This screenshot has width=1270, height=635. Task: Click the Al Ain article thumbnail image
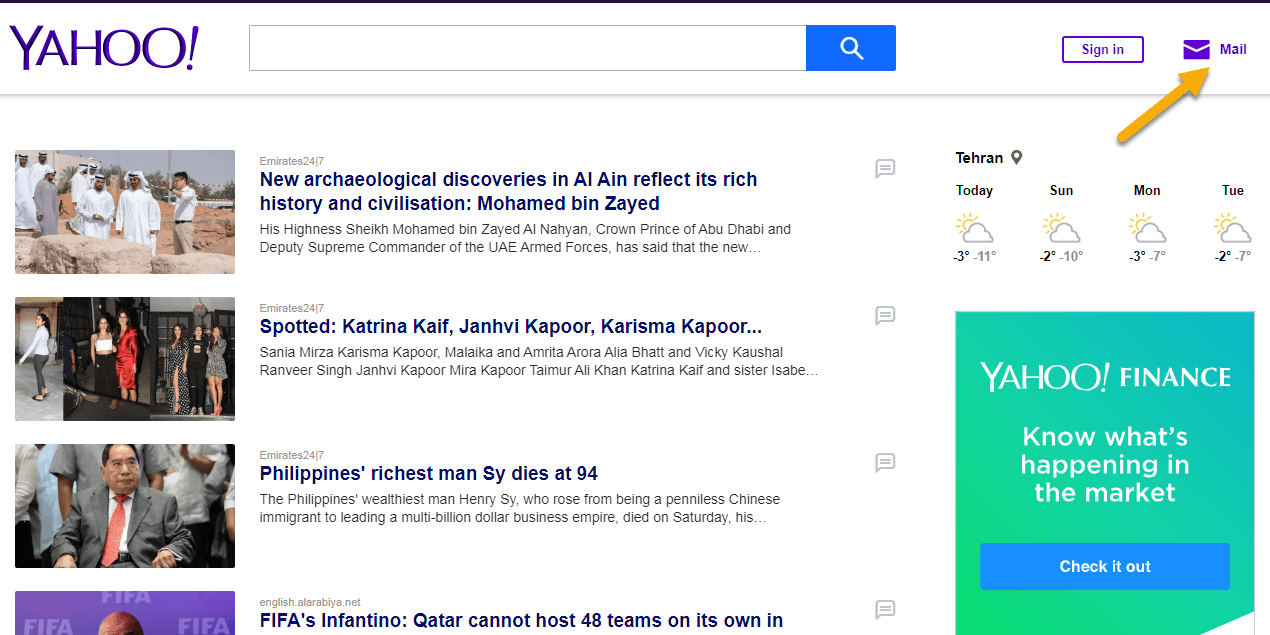click(125, 212)
